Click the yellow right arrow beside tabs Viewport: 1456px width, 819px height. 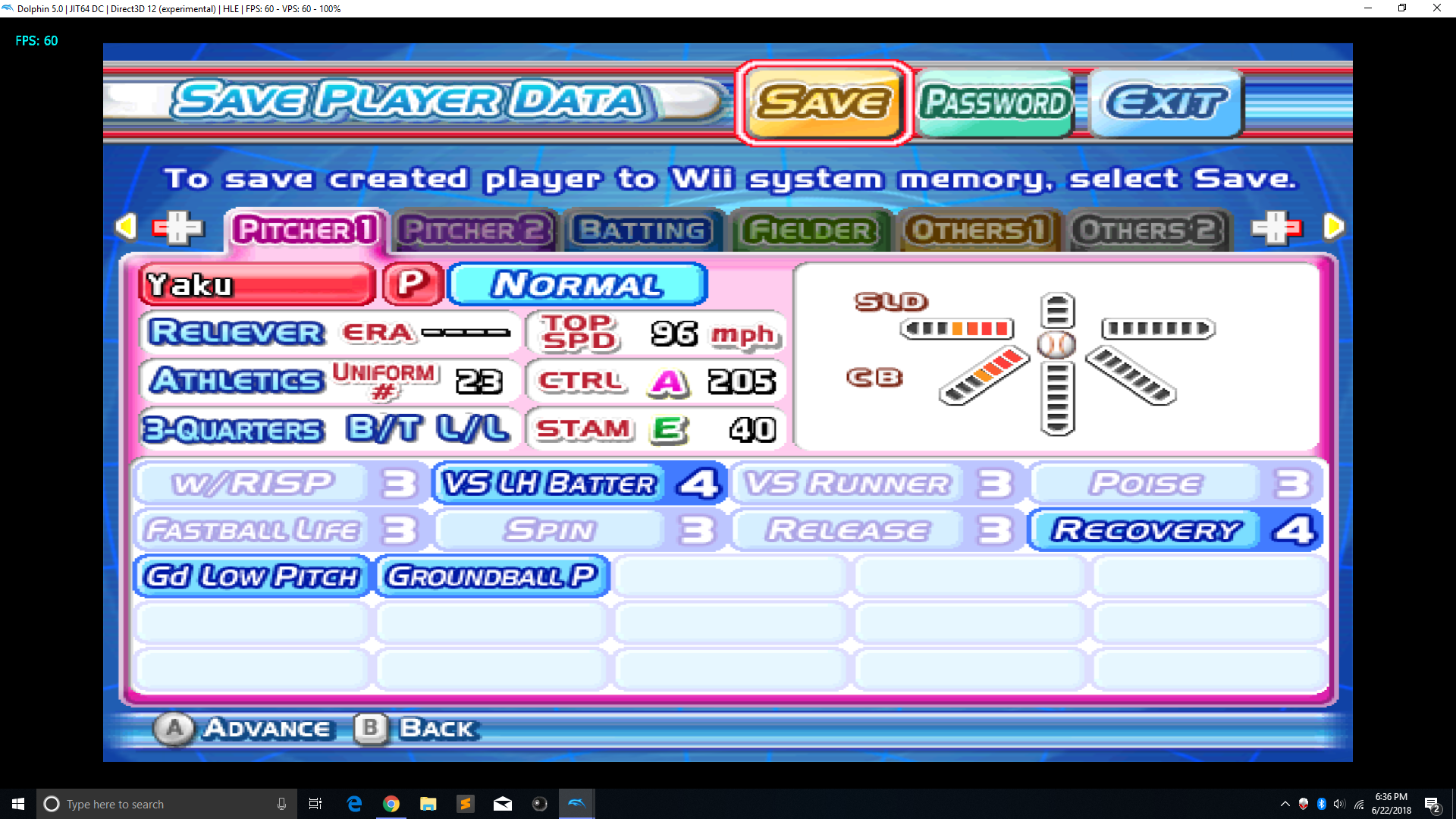1333,227
